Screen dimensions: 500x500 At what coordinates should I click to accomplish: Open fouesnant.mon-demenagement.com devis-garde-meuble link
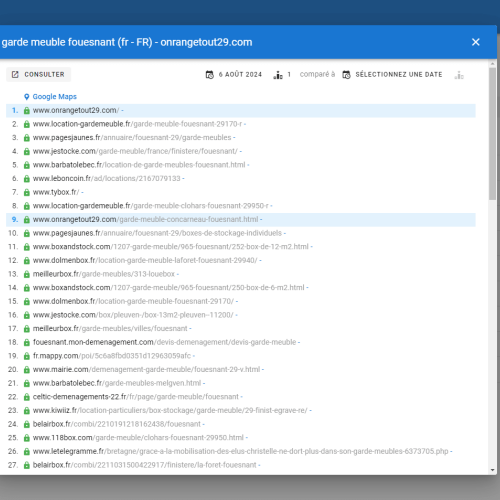165,343
